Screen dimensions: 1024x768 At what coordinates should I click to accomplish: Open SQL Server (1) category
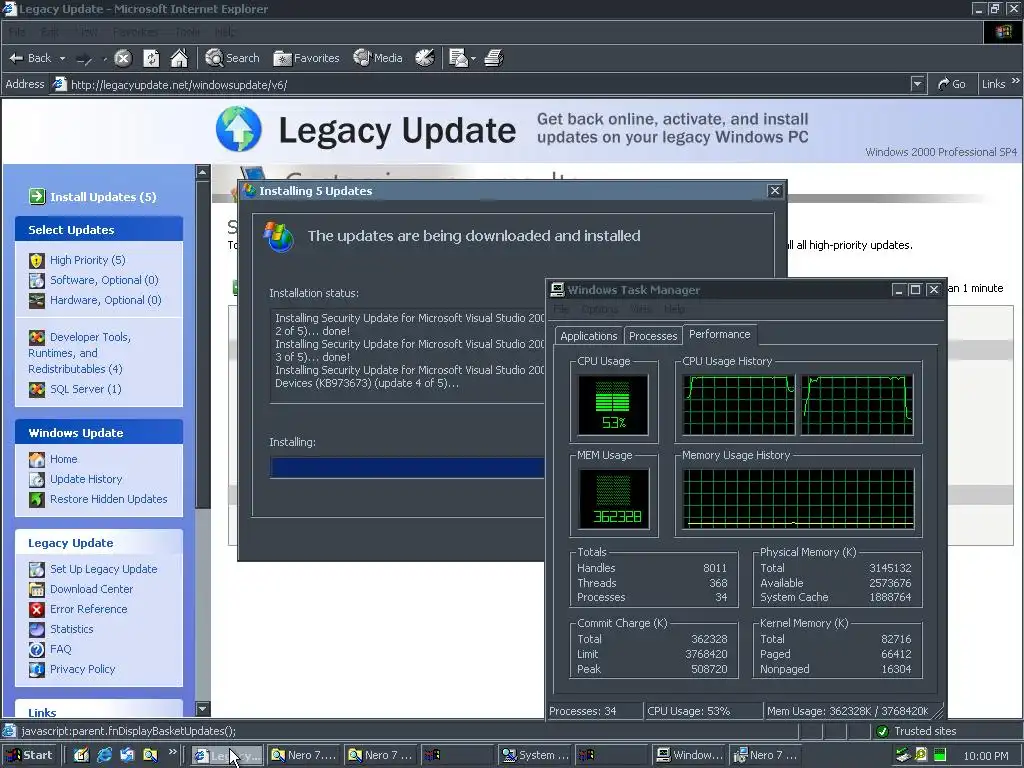pos(86,389)
